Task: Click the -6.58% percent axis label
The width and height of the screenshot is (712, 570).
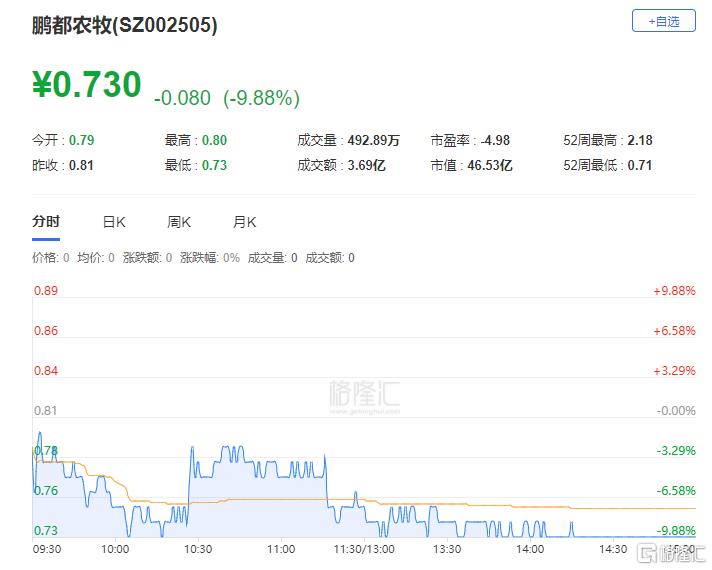Action: pyautogui.click(x=676, y=491)
